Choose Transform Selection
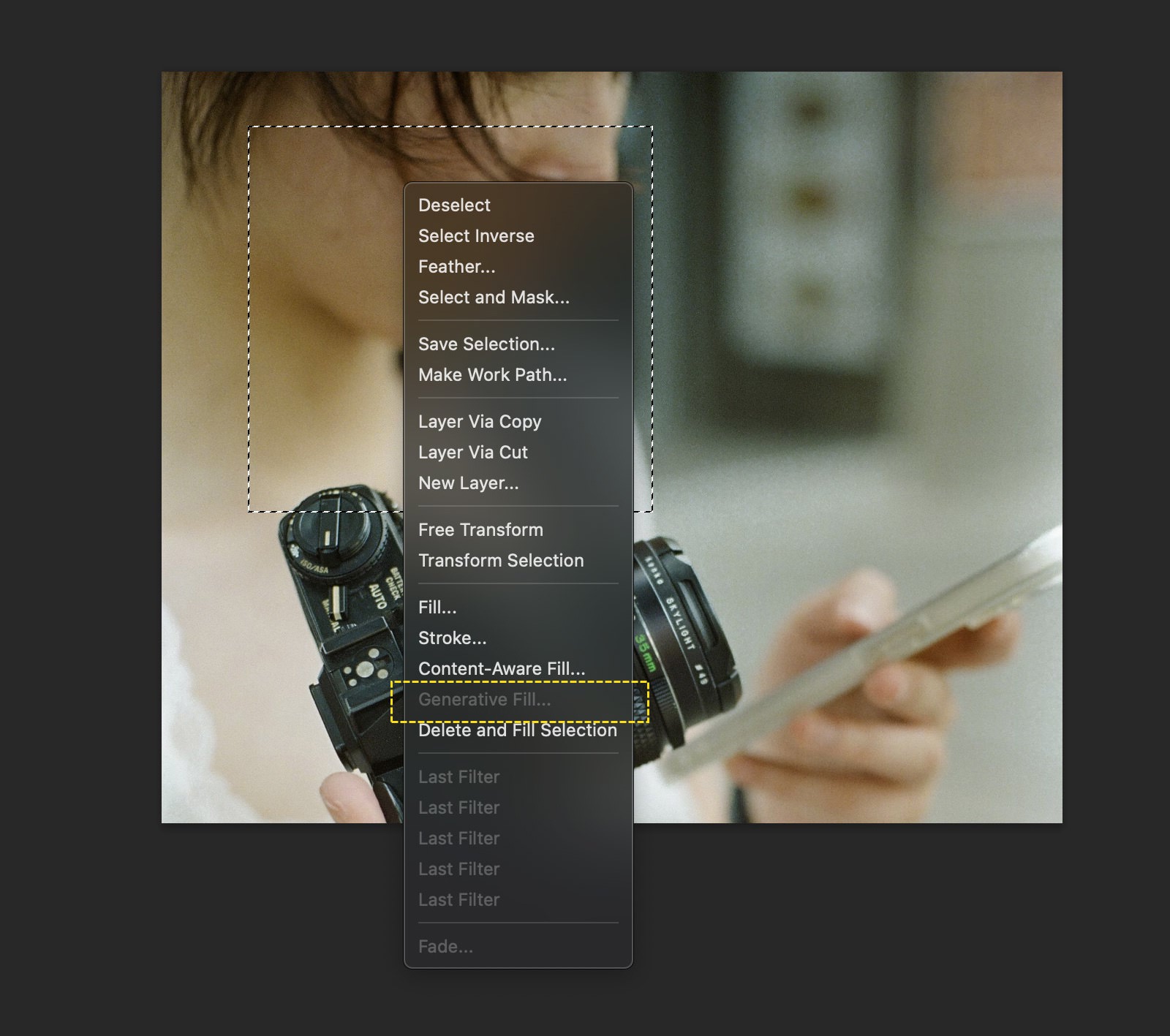Image resolution: width=1170 pixels, height=1036 pixels. pos(501,561)
